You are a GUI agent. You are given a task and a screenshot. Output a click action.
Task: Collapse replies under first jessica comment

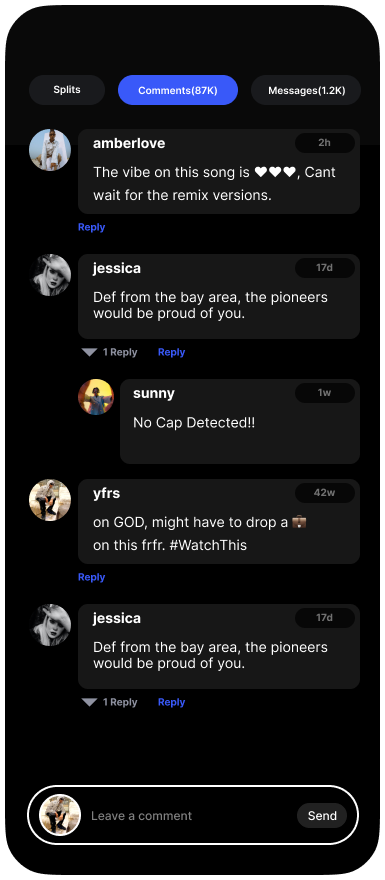pyautogui.click(x=109, y=352)
